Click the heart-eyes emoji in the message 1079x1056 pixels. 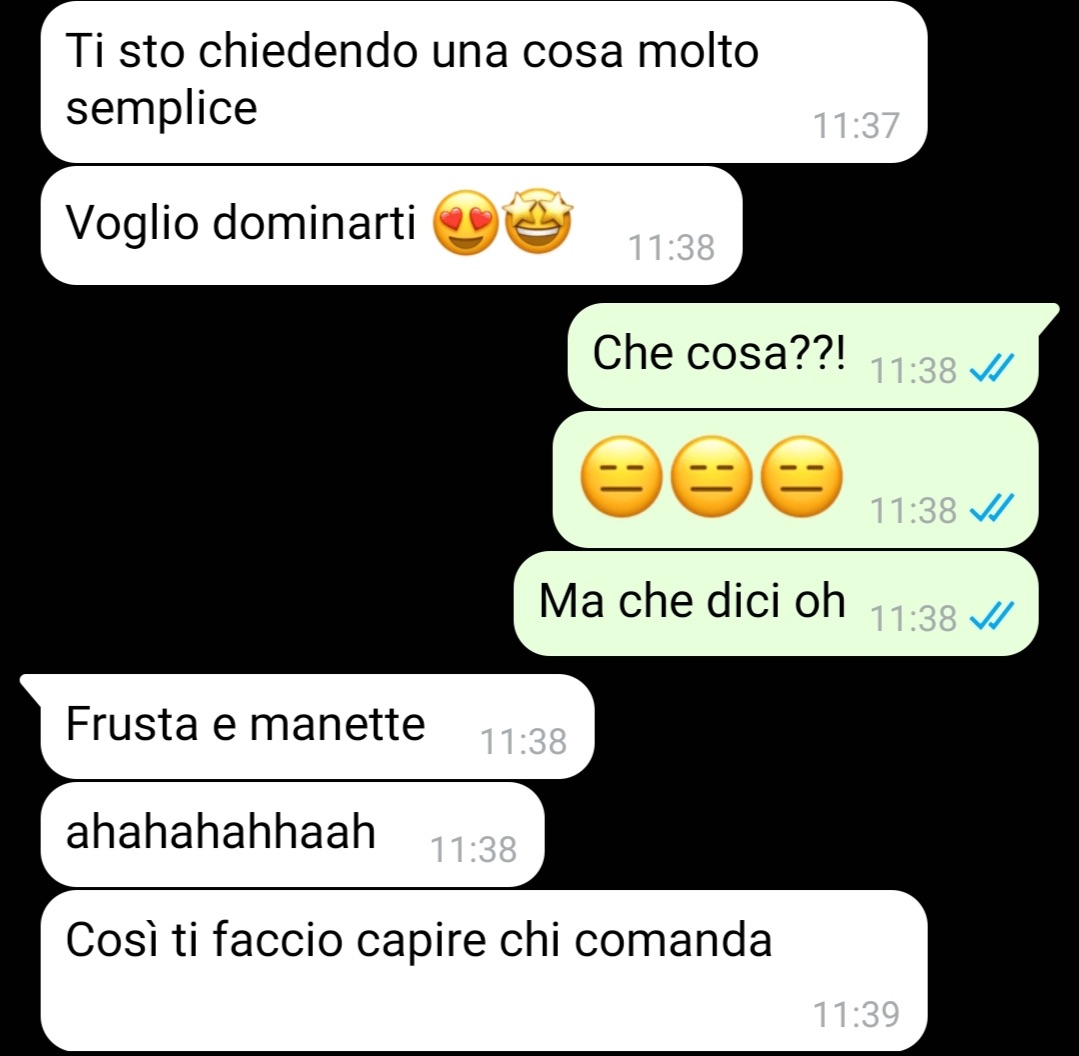[x=466, y=222]
